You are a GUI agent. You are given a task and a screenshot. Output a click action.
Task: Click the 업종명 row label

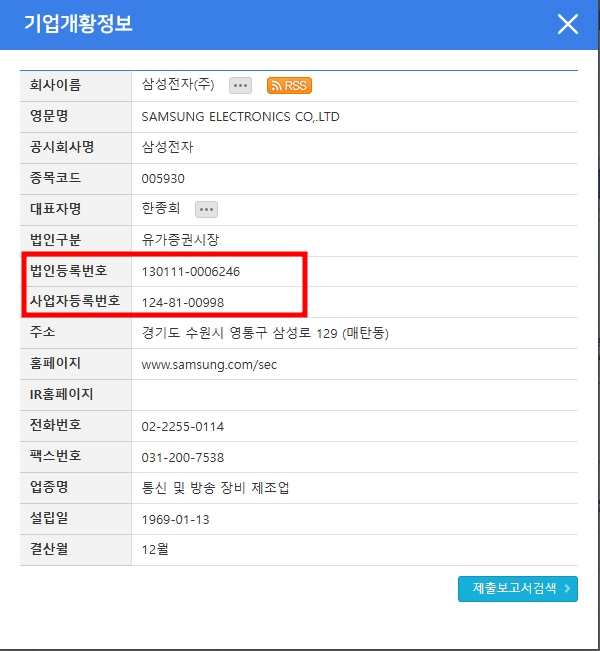[49, 487]
